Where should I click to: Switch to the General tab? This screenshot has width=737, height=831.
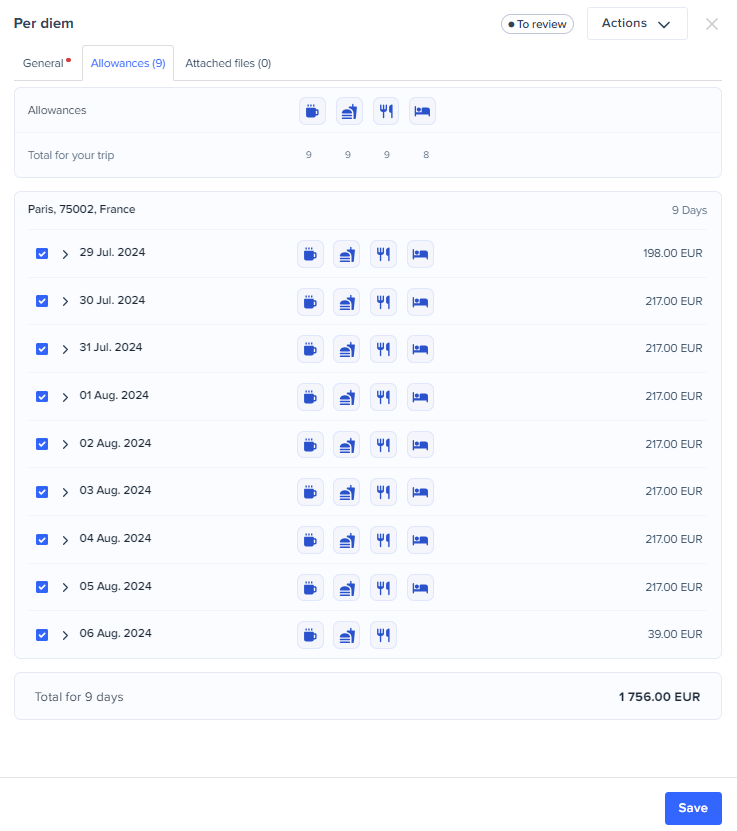pos(44,63)
